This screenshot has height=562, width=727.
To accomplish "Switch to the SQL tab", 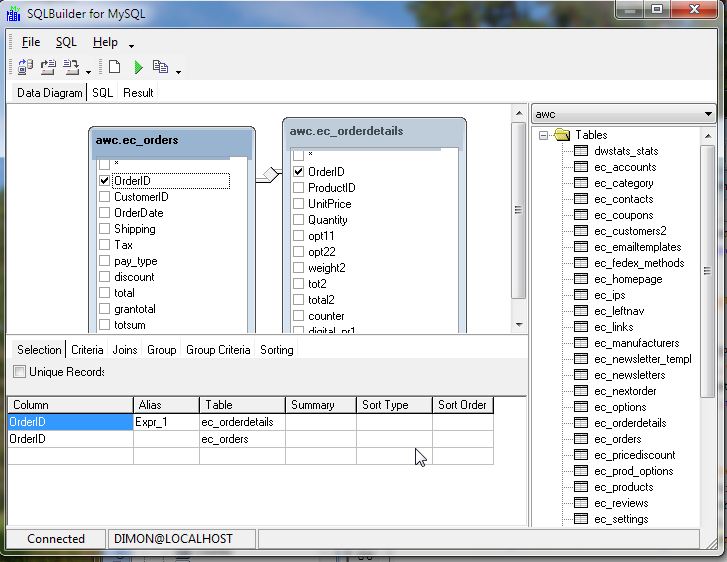I will click(x=102, y=93).
